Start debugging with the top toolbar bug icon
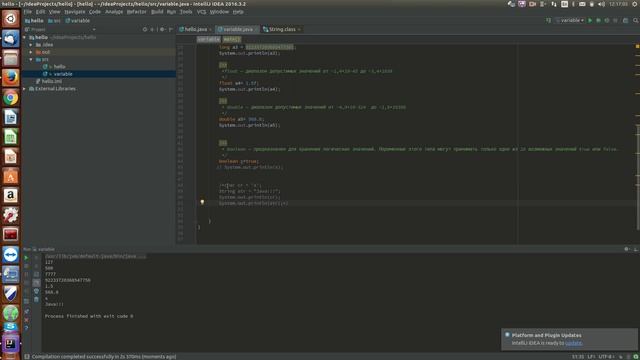The height and width of the screenshot is (360, 640). [598, 20]
